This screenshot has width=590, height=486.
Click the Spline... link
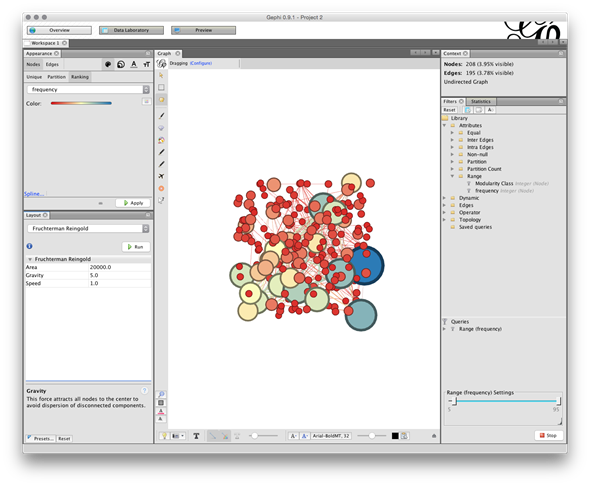(34, 194)
